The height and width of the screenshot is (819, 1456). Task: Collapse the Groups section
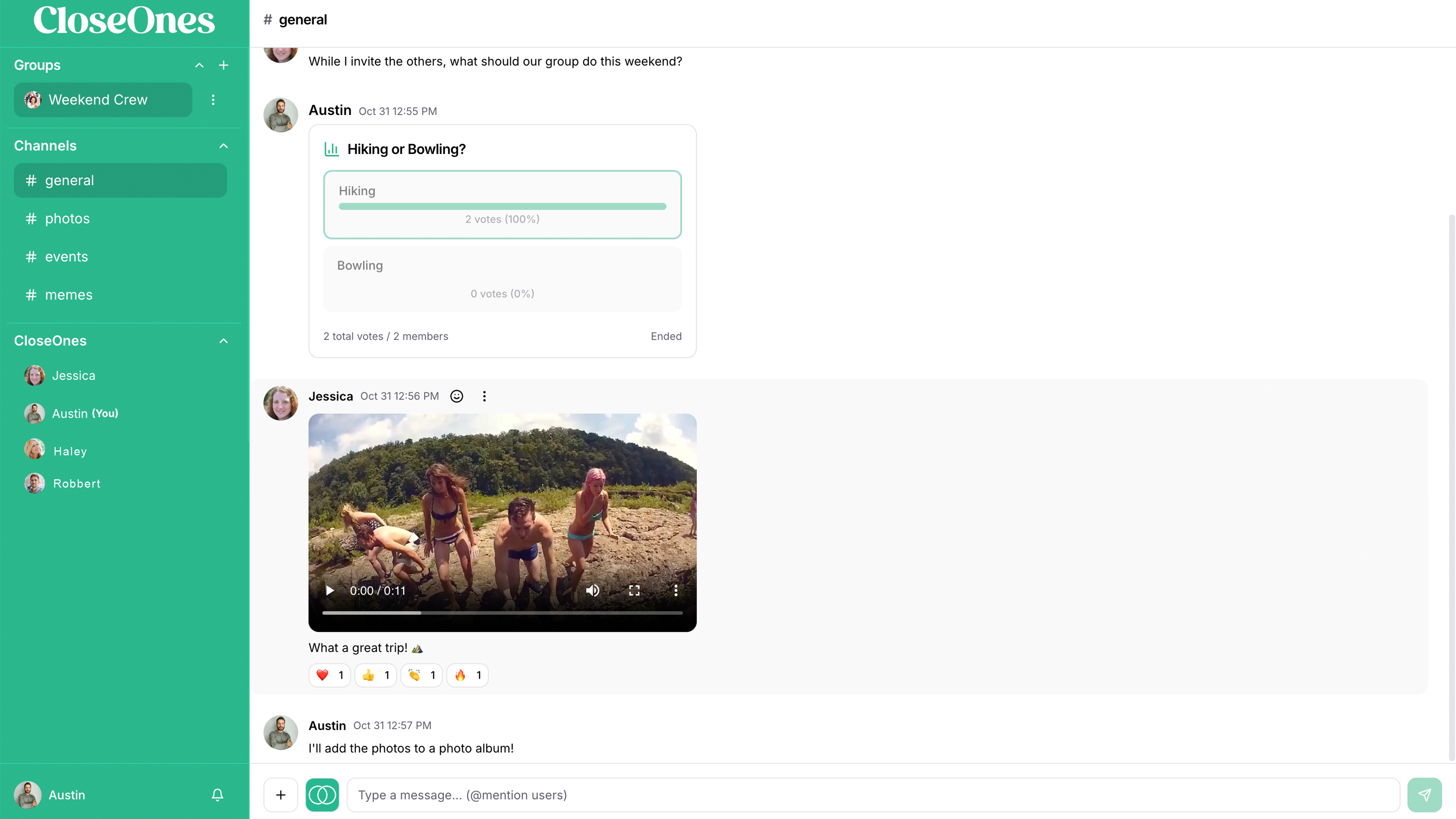click(199, 65)
